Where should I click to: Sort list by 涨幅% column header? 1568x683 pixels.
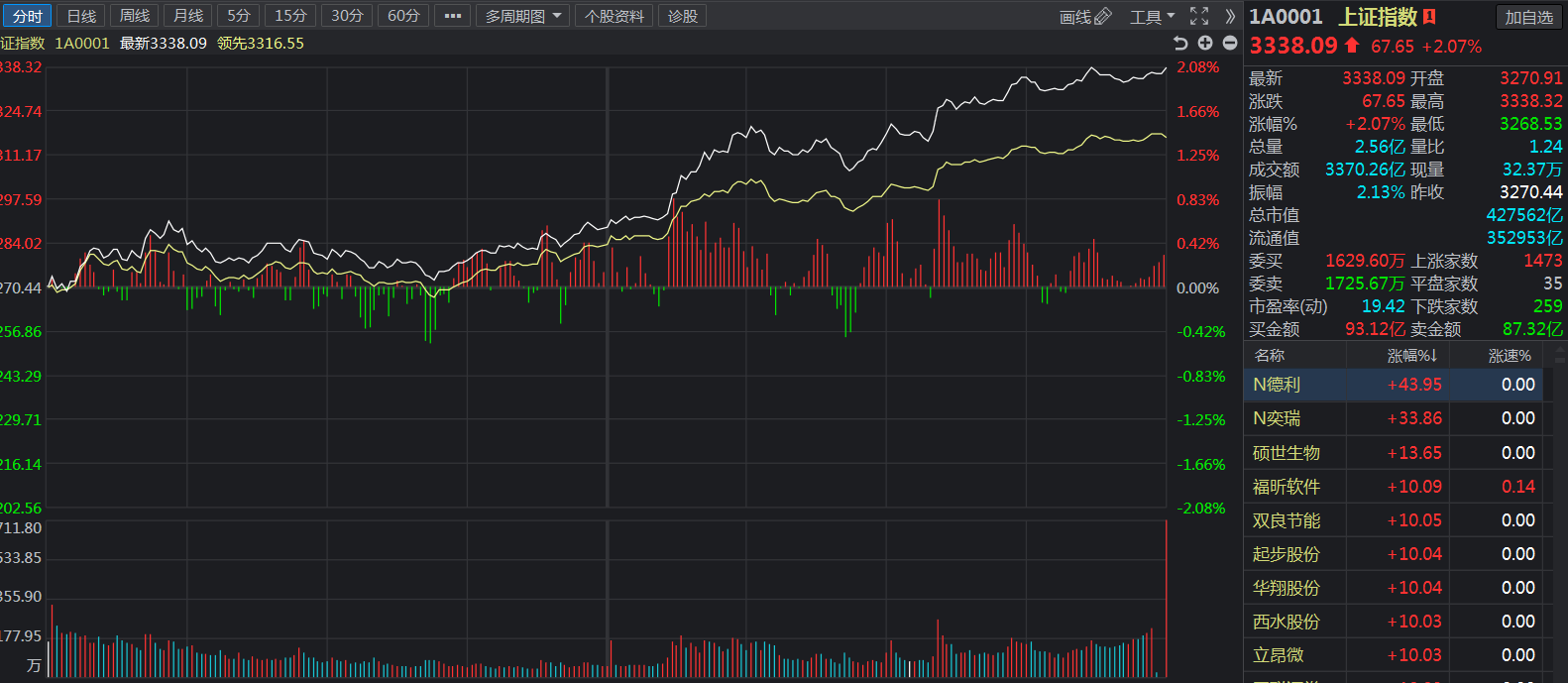click(x=1411, y=355)
